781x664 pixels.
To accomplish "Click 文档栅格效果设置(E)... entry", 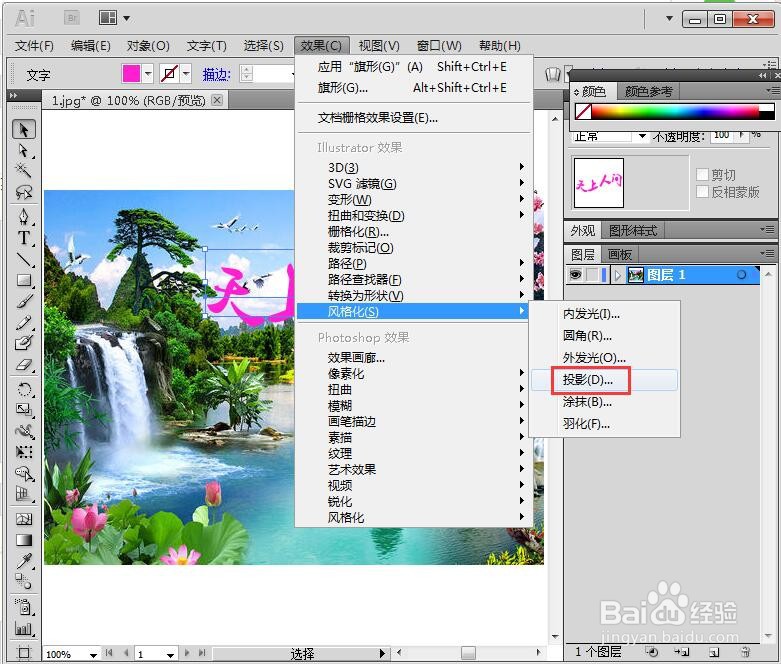I will click(414, 118).
